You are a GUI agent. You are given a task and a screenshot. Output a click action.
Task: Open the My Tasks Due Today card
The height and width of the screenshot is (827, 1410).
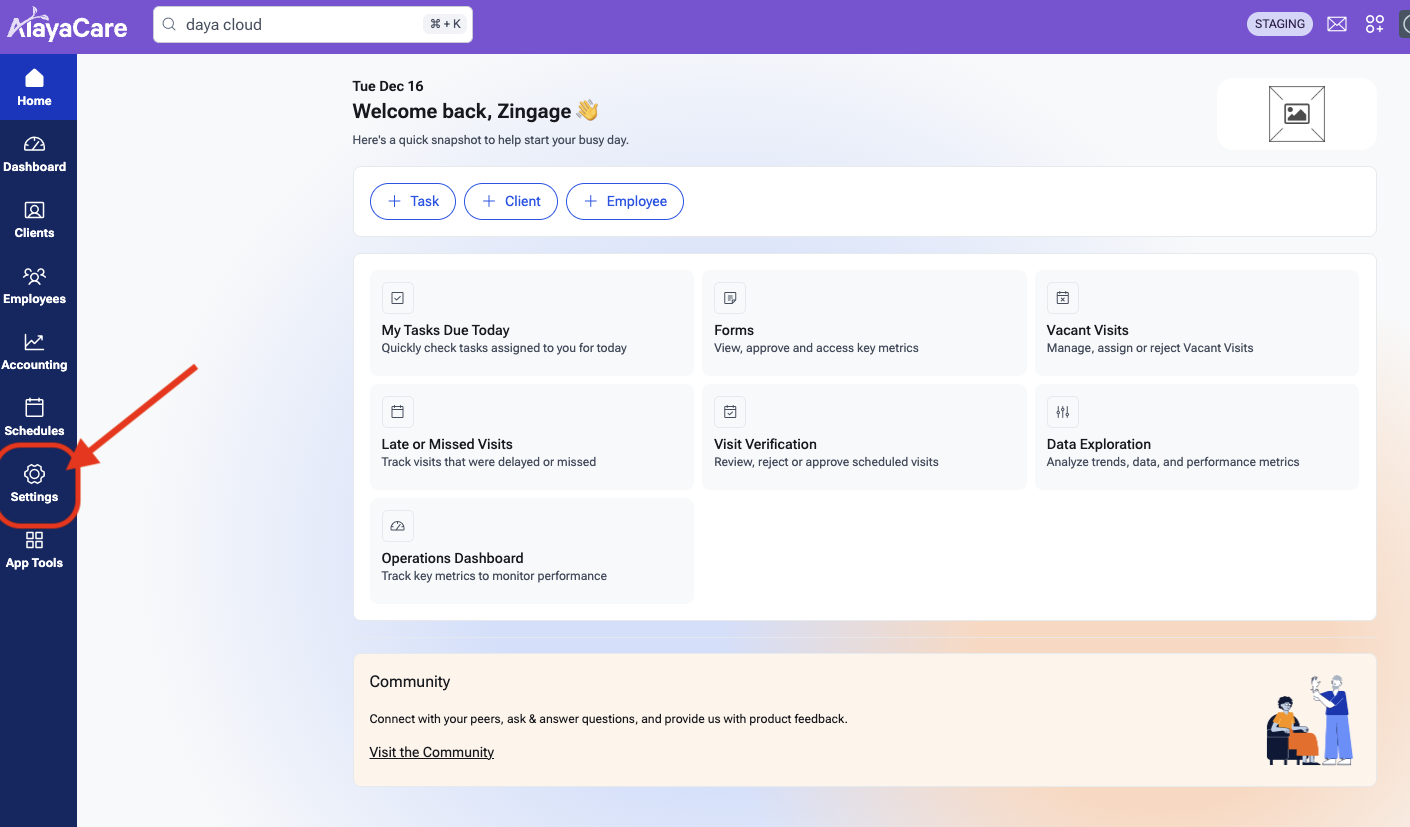click(532, 323)
